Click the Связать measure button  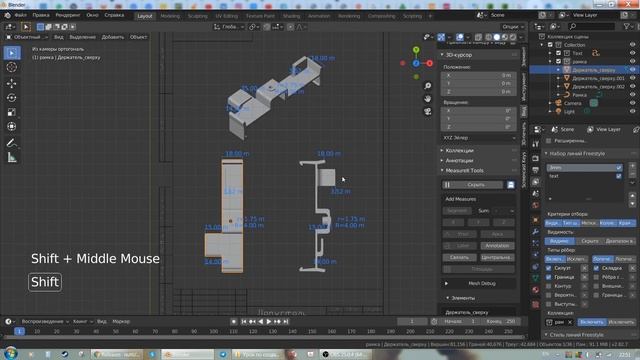[460, 258]
